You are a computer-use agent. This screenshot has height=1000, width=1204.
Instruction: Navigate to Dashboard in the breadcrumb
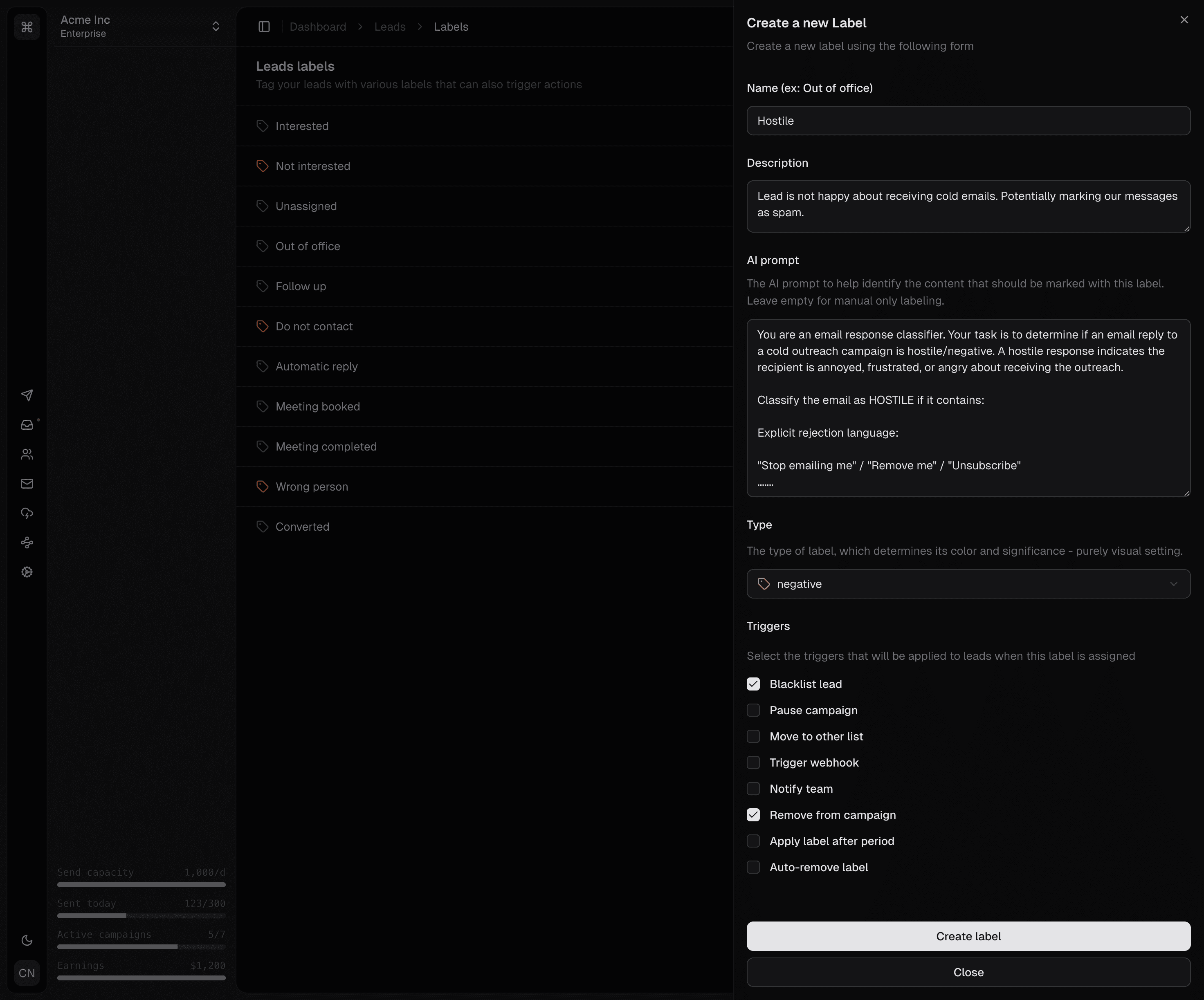pos(318,27)
